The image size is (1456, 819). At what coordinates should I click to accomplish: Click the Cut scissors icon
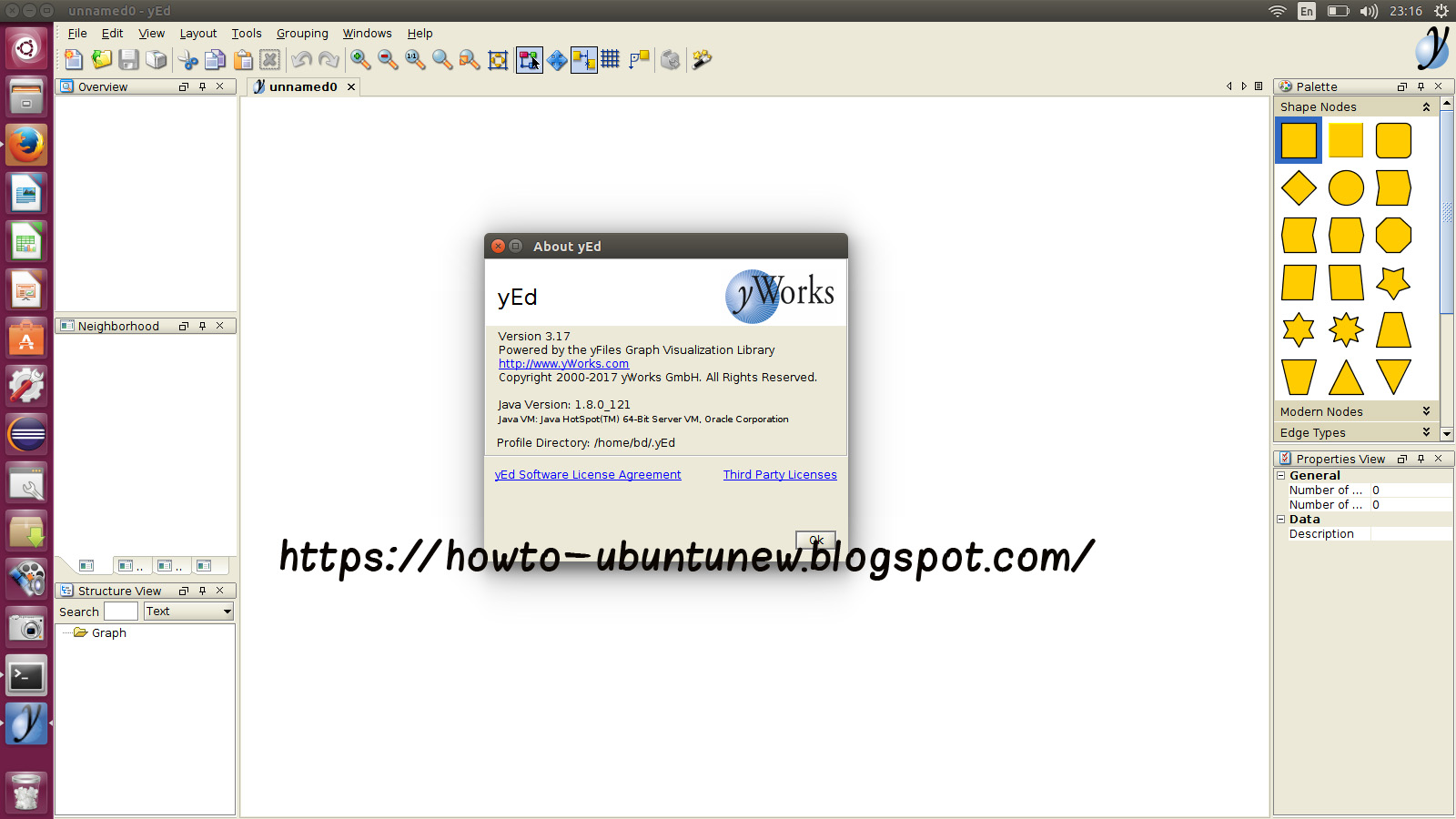pyautogui.click(x=187, y=60)
